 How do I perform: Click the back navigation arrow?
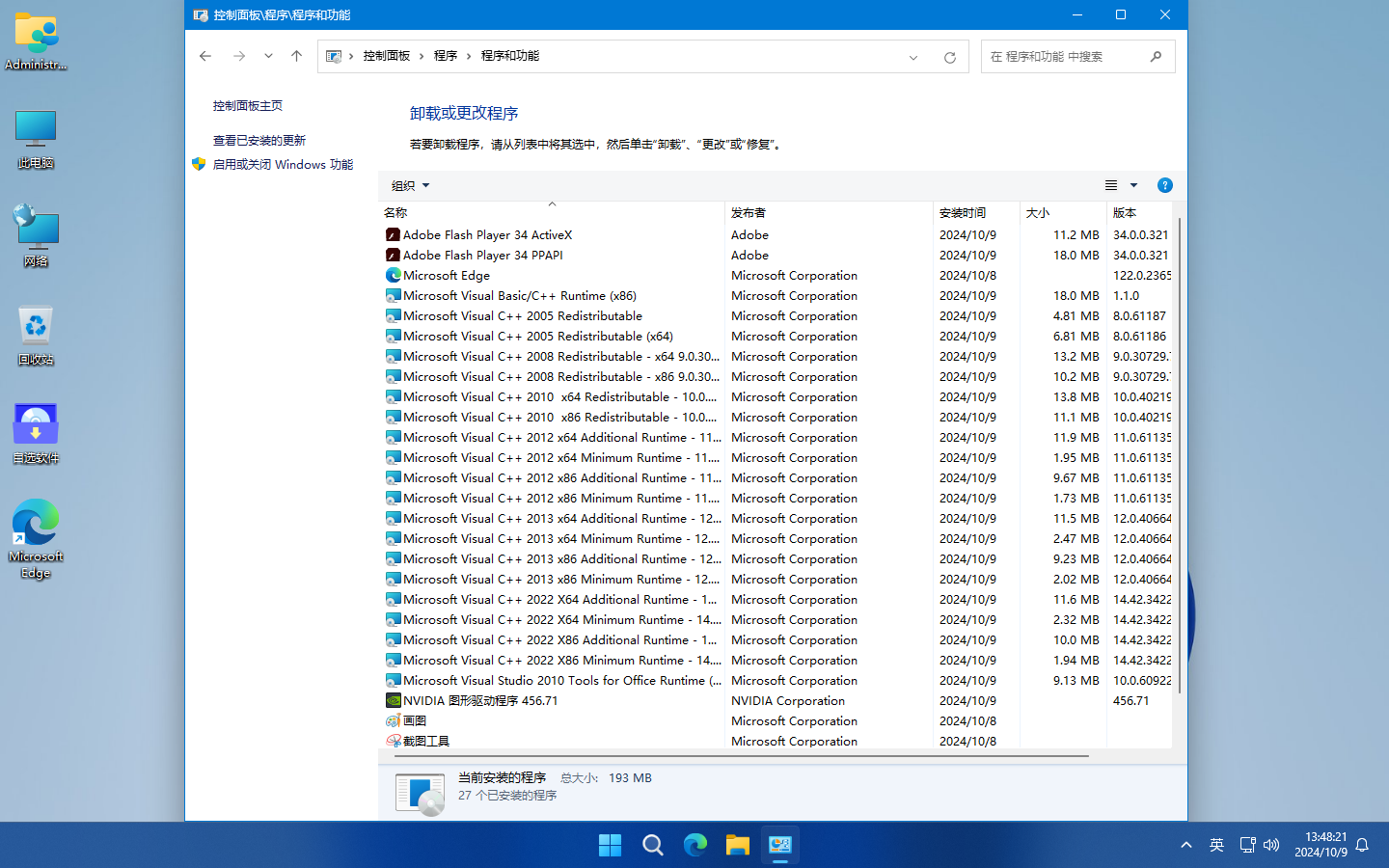(x=205, y=56)
